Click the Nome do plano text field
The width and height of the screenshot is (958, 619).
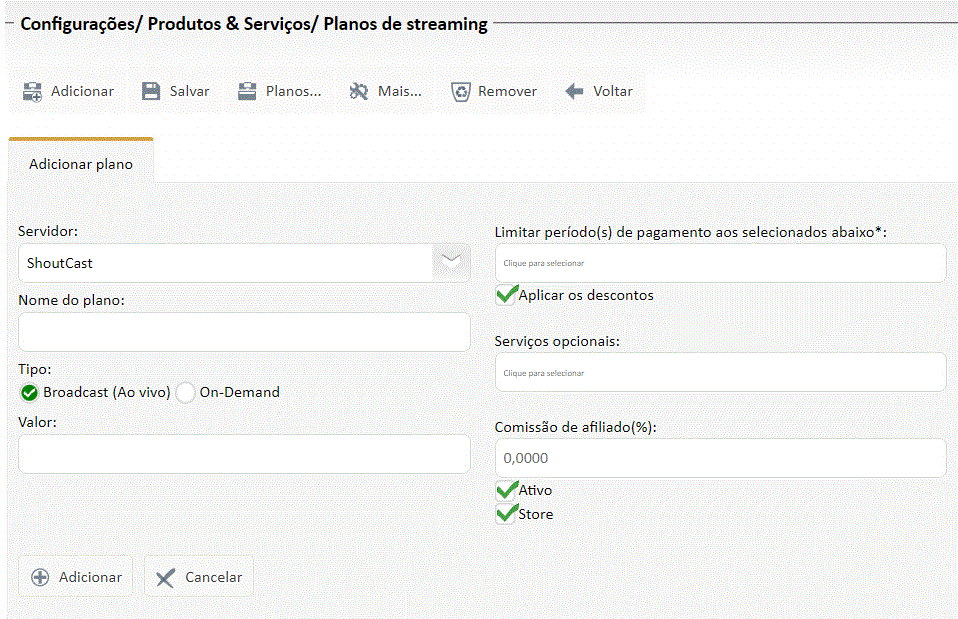click(244, 332)
